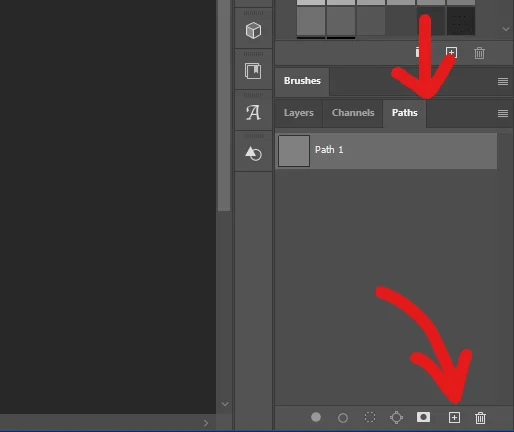This screenshot has width=514, height=432.
Task: Select the Path 1 row
Action: click(x=386, y=151)
